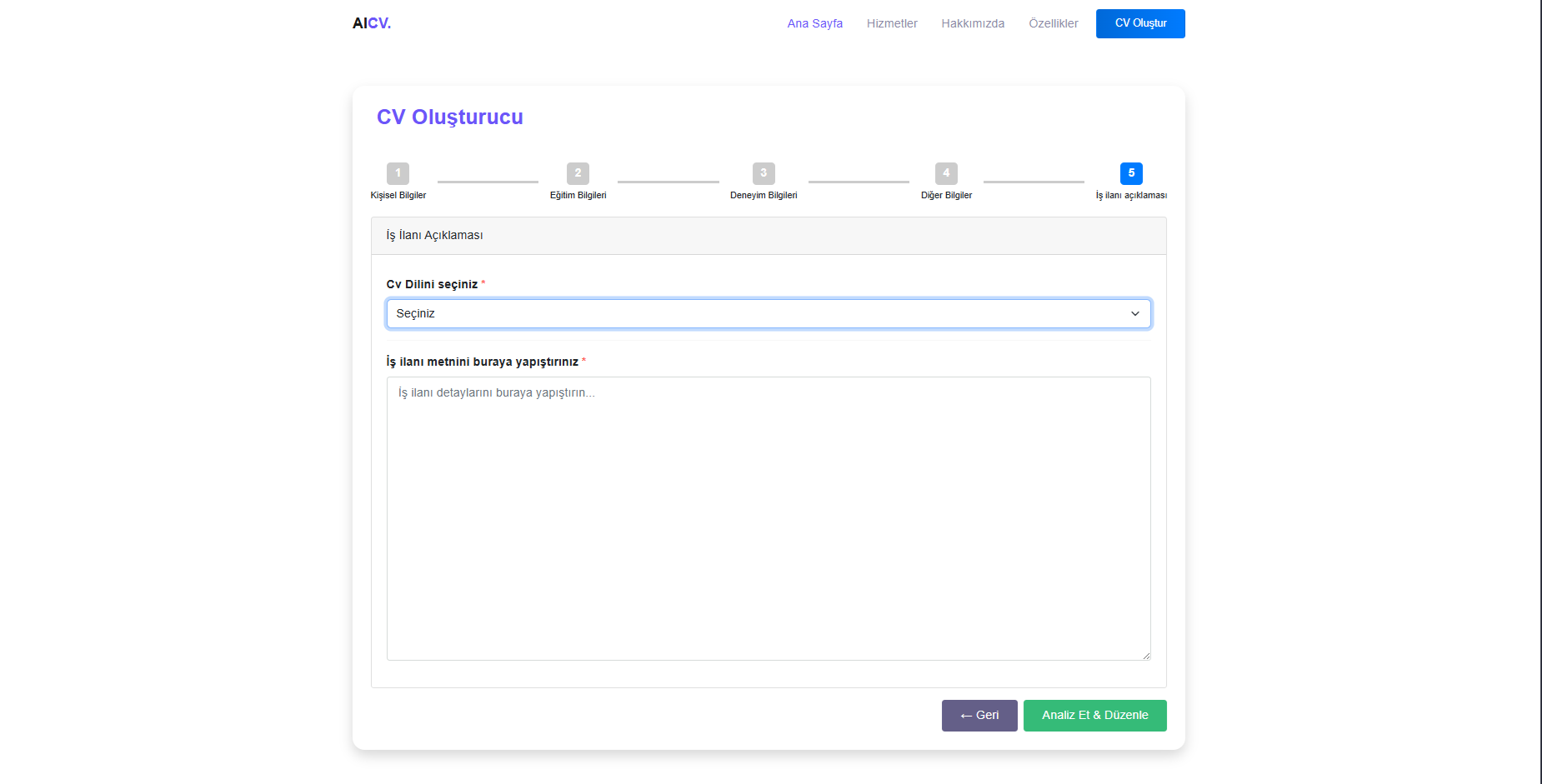Click the dropdown chevron arrow
This screenshot has width=1542, height=784.
[x=1134, y=314]
